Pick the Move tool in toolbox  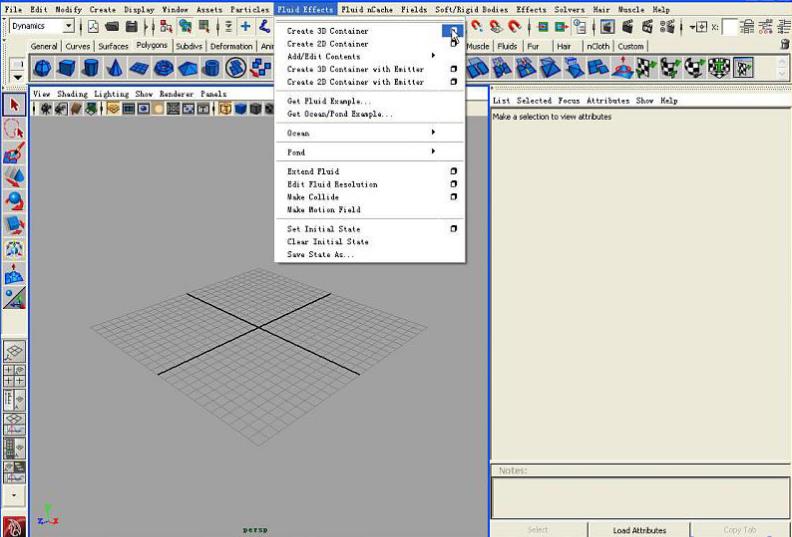(14, 177)
